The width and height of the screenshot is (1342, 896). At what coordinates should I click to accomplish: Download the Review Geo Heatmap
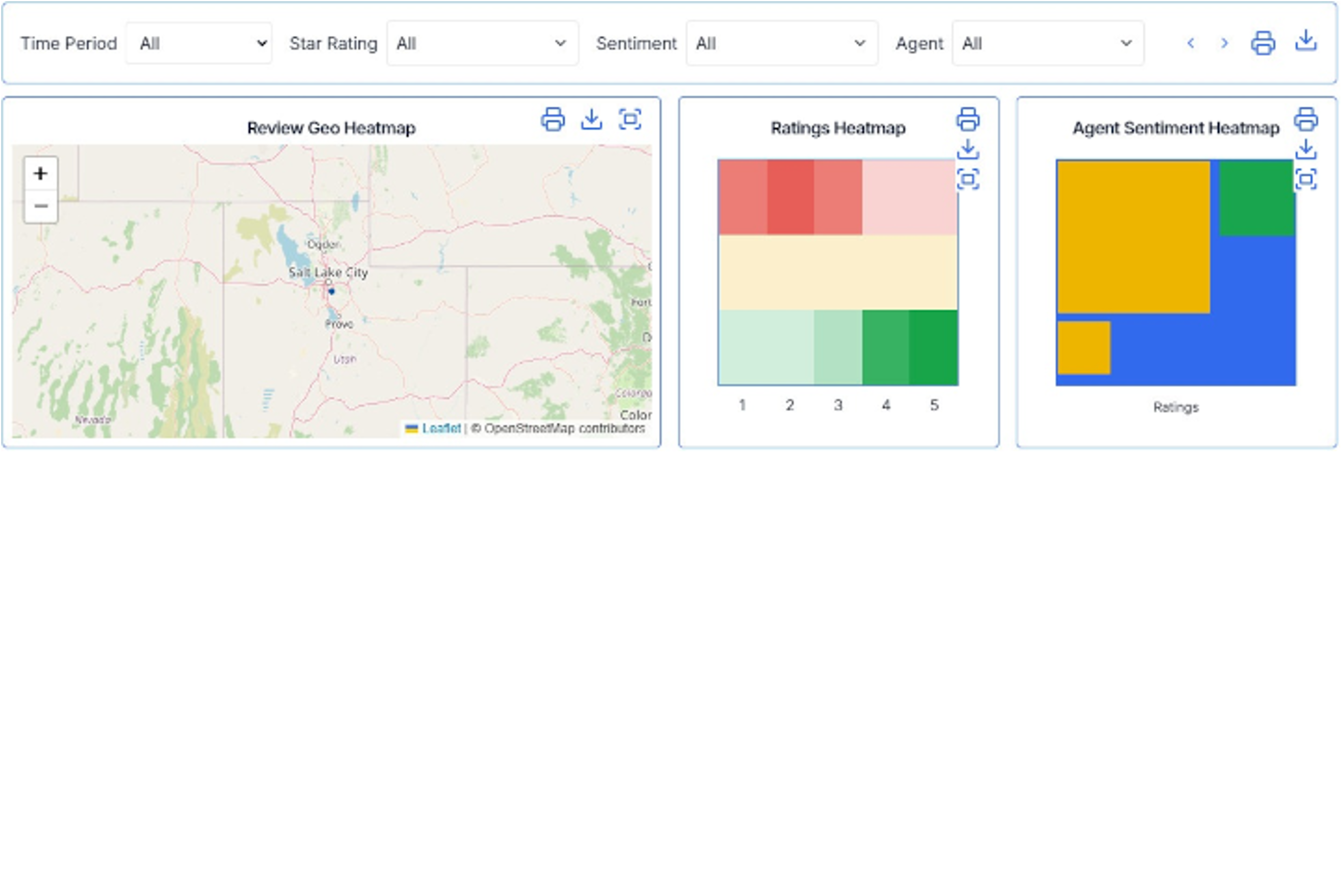click(x=591, y=119)
